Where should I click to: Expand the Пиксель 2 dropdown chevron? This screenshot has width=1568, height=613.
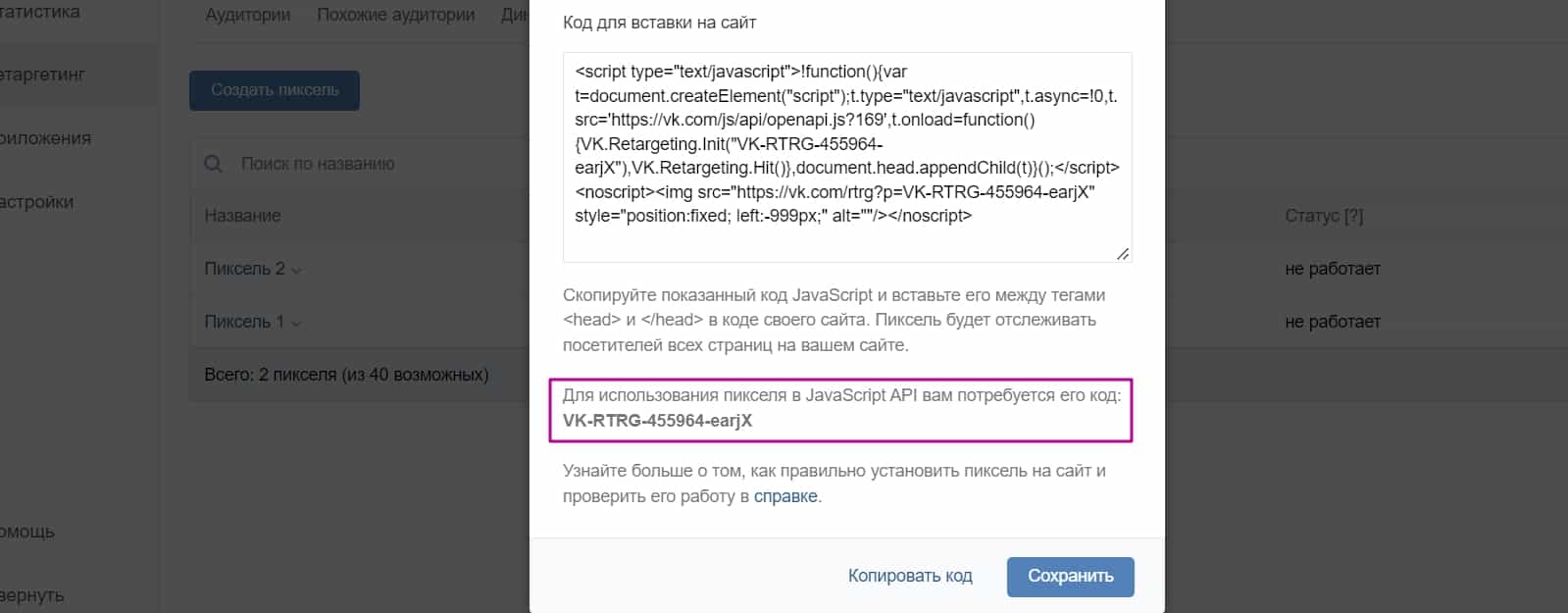pyautogui.click(x=296, y=269)
